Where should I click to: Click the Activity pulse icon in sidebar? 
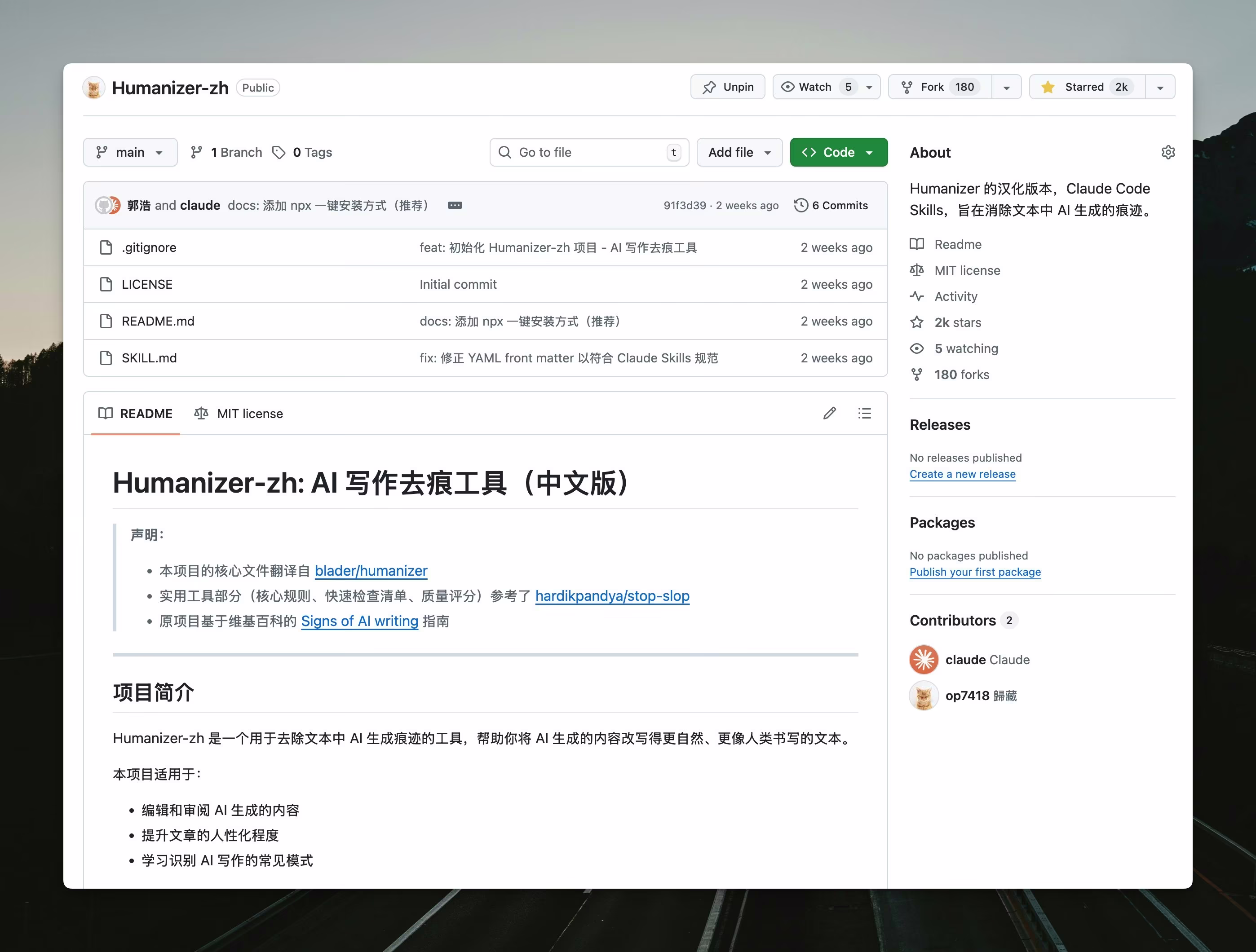click(x=917, y=296)
